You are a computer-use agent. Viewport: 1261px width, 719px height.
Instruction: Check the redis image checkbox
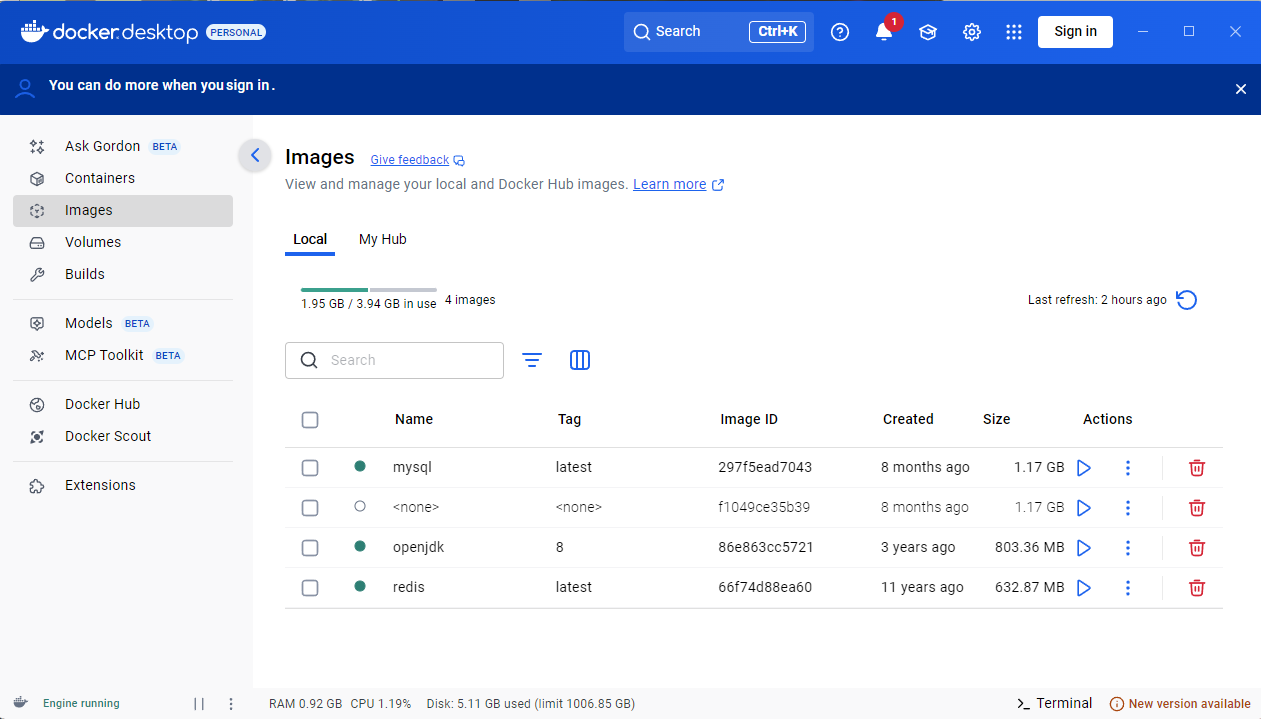tap(310, 588)
